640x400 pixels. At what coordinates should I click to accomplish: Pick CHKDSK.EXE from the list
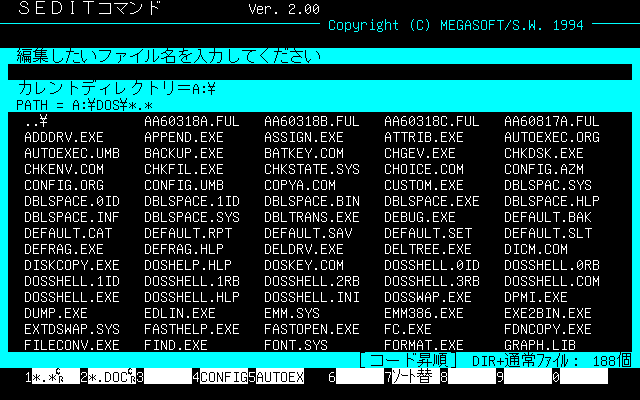coord(544,153)
